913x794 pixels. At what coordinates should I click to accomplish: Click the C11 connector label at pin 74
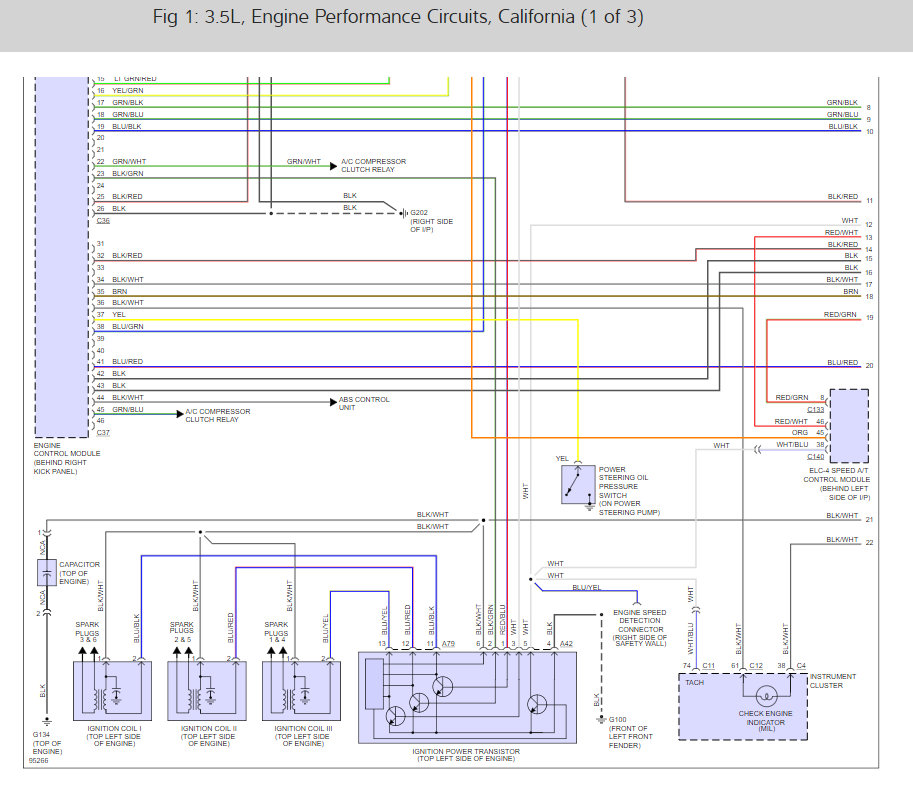click(x=709, y=665)
